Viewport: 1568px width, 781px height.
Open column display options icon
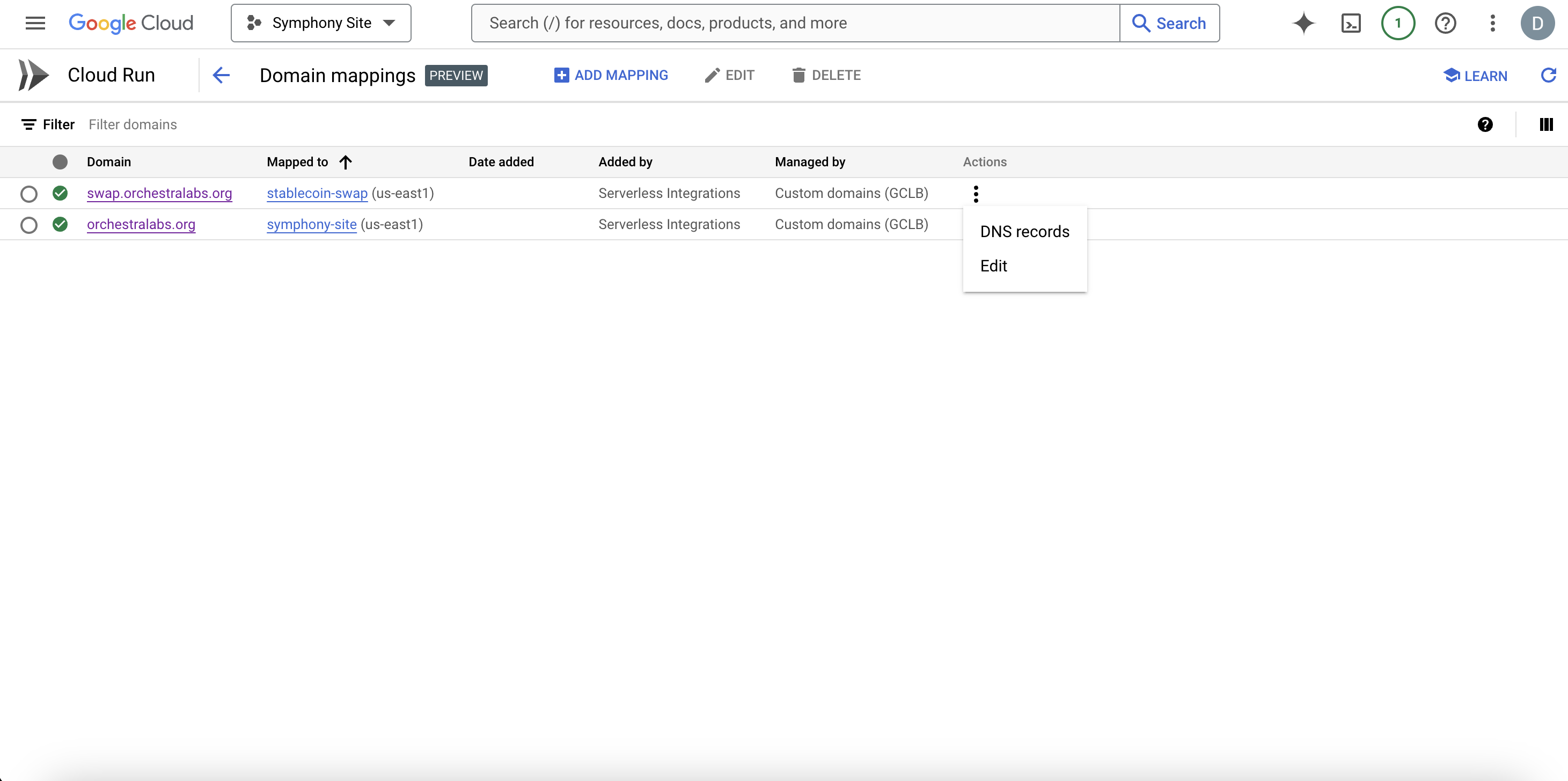point(1546,124)
